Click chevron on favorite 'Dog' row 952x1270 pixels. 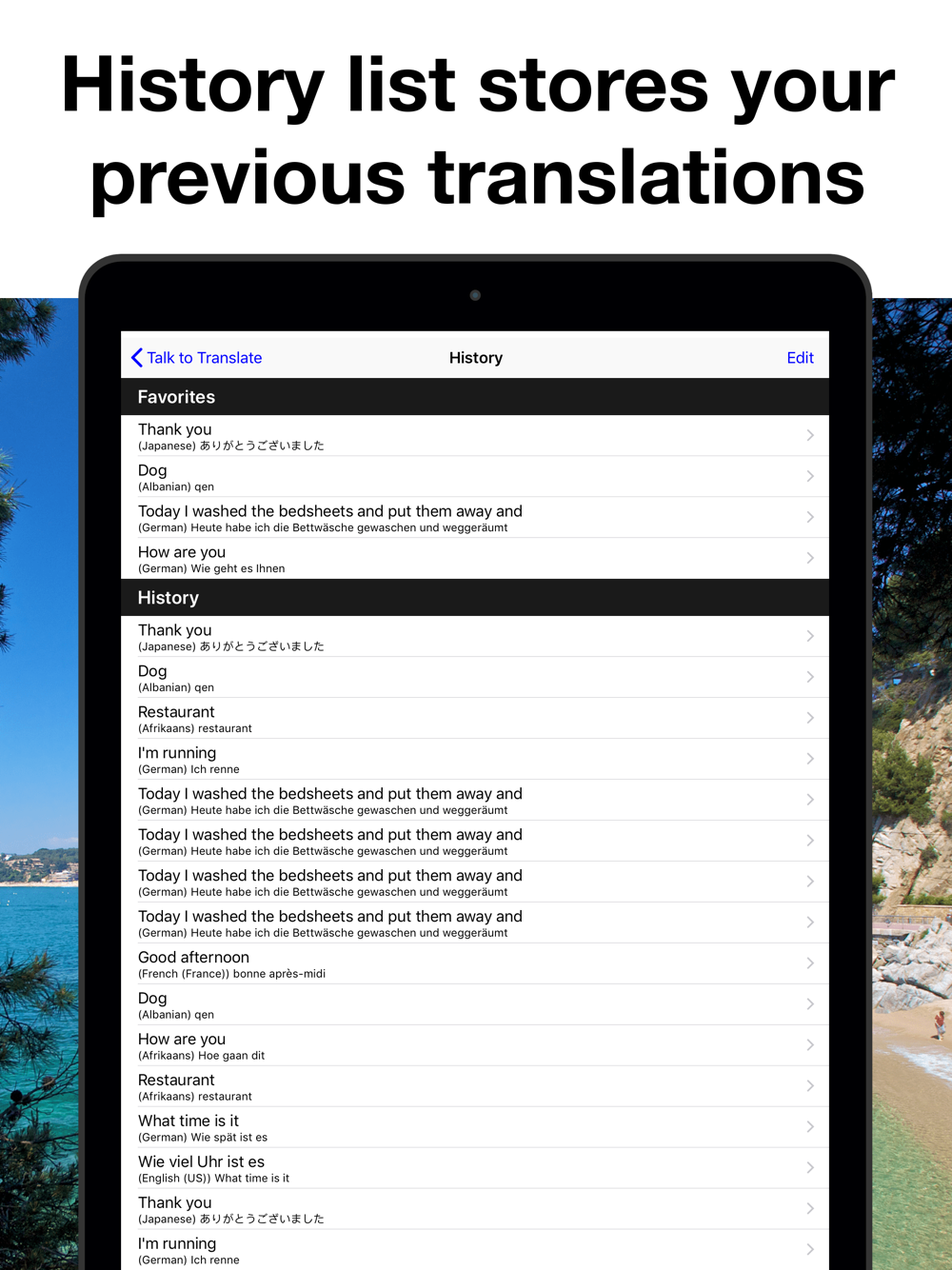coord(810,476)
